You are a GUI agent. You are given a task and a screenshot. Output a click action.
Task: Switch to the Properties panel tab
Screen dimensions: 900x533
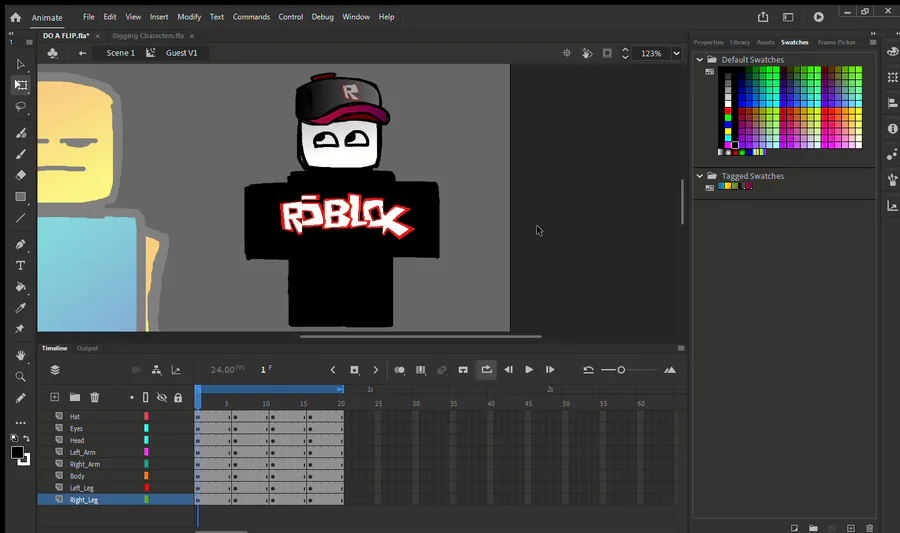[x=708, y=42]
